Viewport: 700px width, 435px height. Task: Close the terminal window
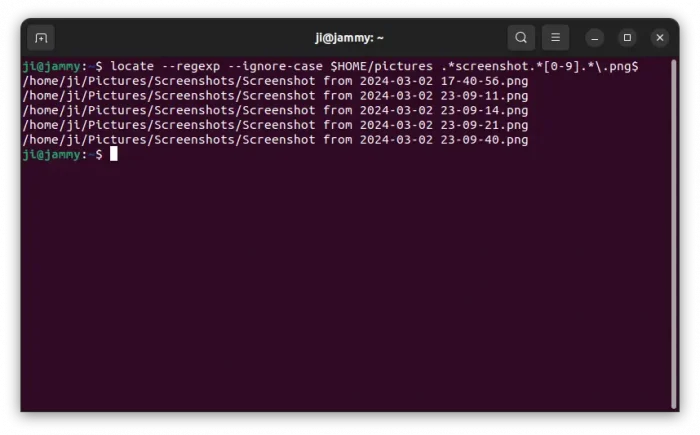pos(660,38)
